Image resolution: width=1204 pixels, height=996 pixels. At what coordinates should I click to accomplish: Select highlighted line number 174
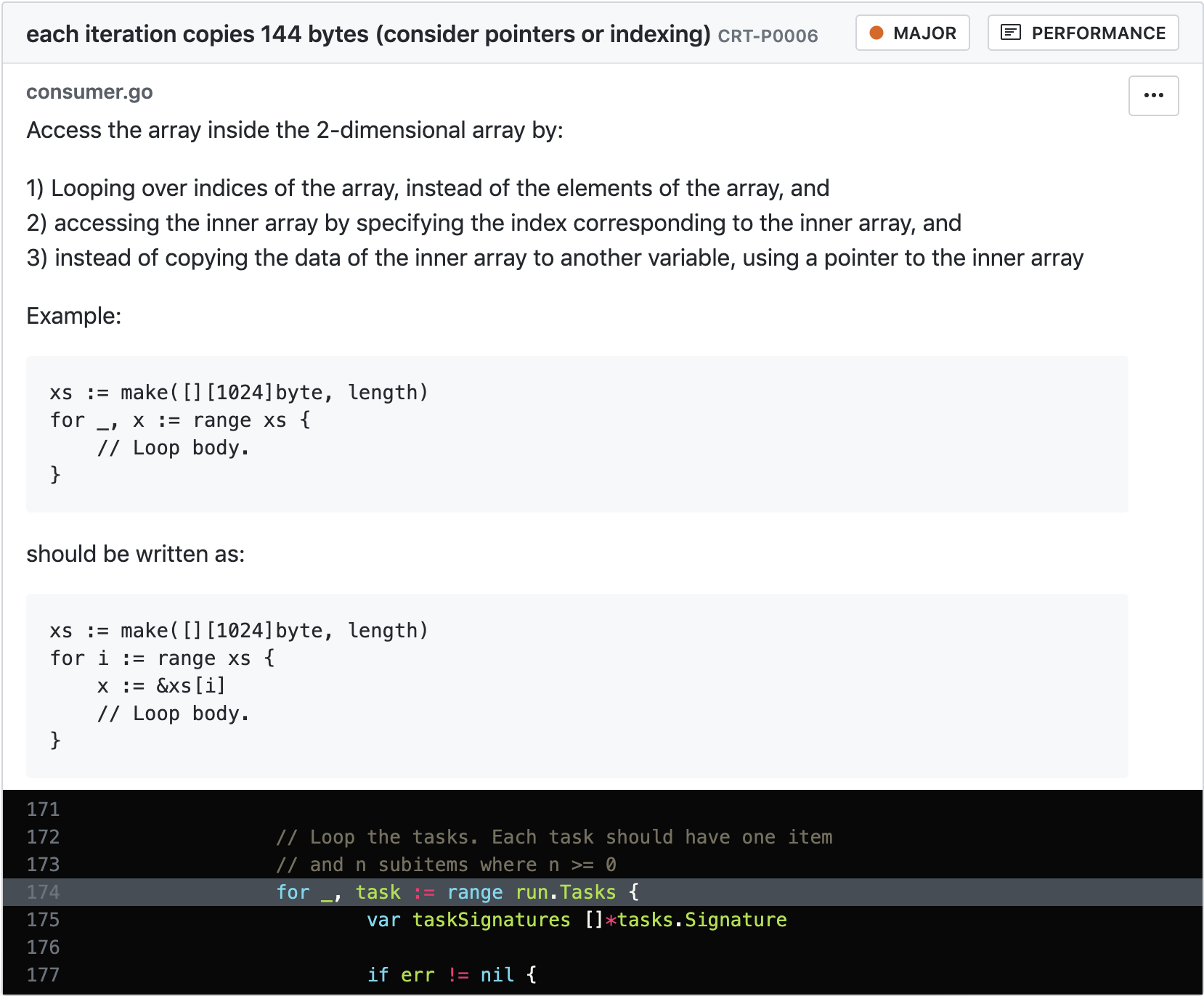pyautogui.click(x=43, y=892)
